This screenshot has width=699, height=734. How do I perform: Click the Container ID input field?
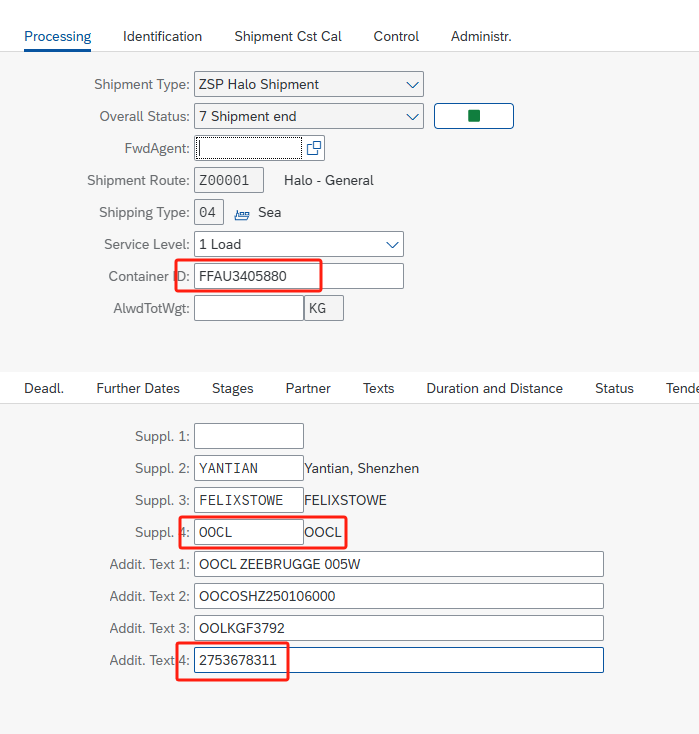pos(299,276)
